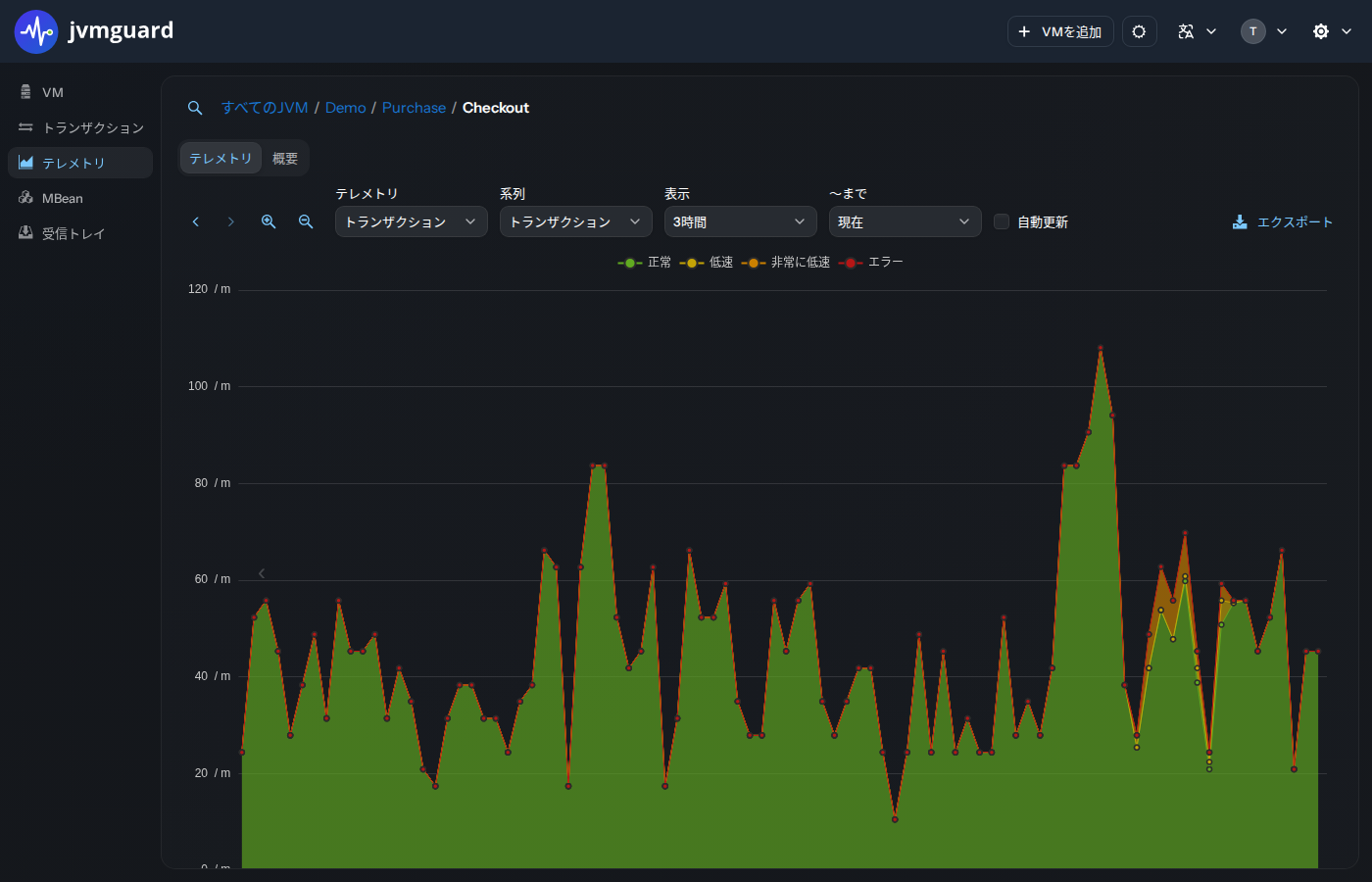Switch to the 概要 tab
The height and width of the screenshot is (882, 1372).
[x=285, y=158]
